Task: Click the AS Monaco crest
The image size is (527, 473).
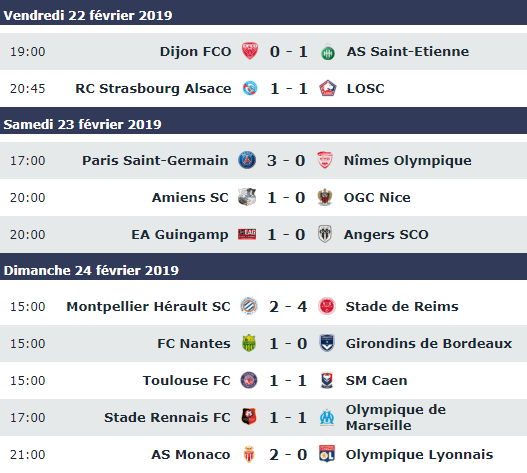Action: click(x=249, y=454)
